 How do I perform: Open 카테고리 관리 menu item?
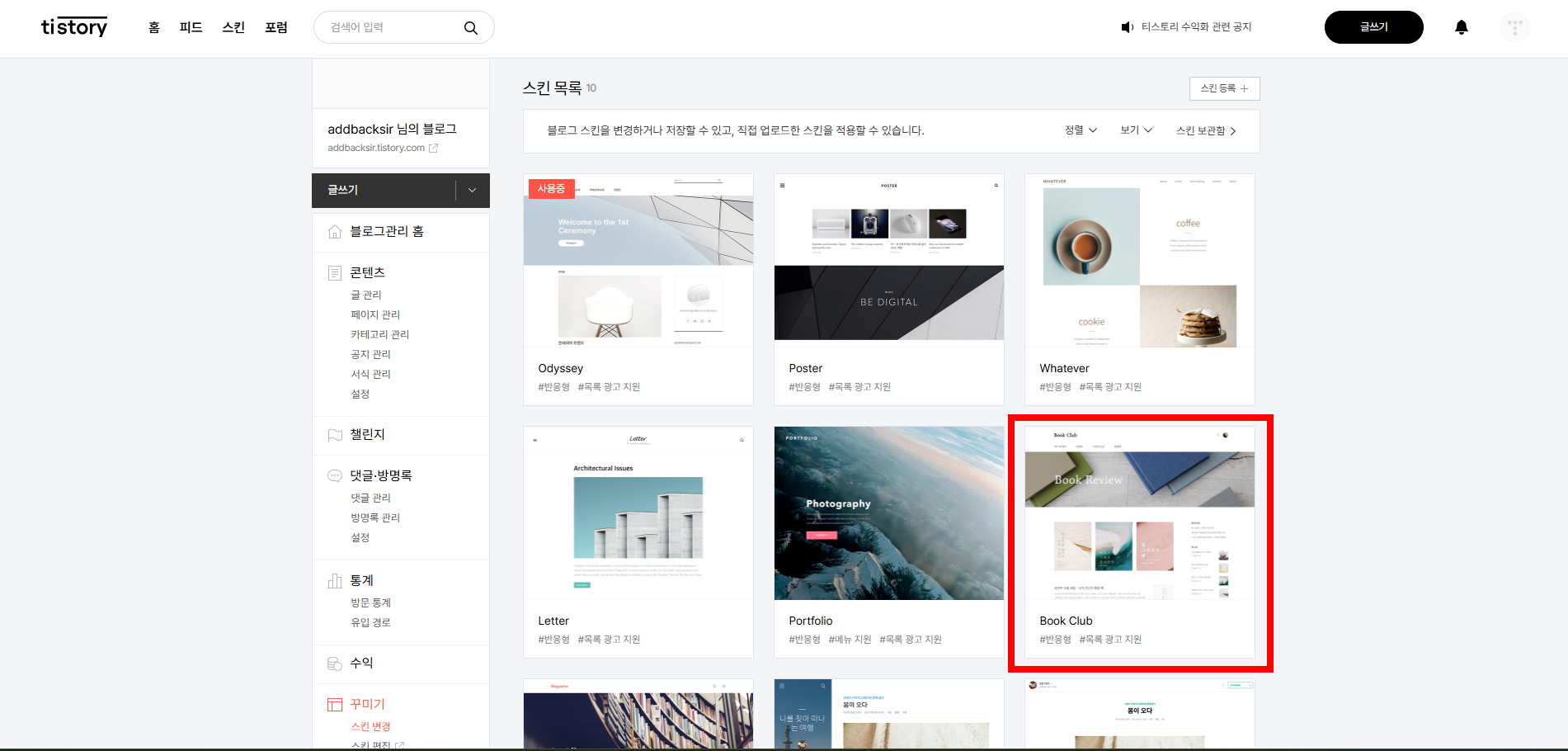click(380, 335)
